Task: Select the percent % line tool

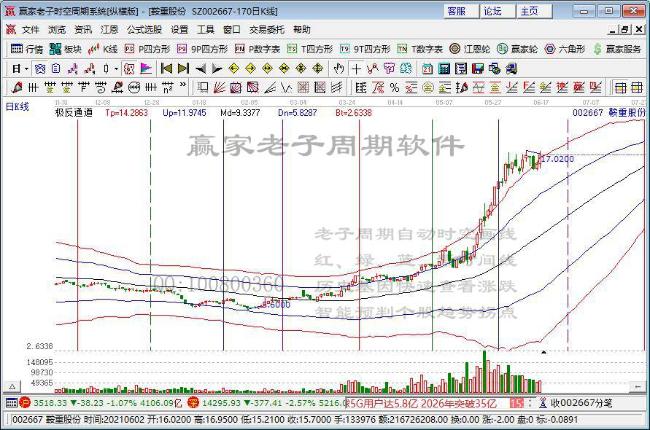Action: [x=394, y=87]
